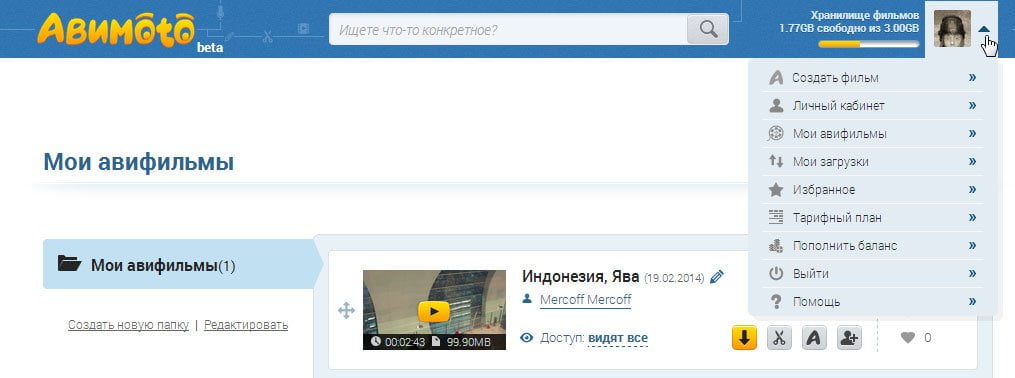Screen dimensions: 1015x378
Task: Click the open folder icon in sidebar
Action: click(69, 263)
